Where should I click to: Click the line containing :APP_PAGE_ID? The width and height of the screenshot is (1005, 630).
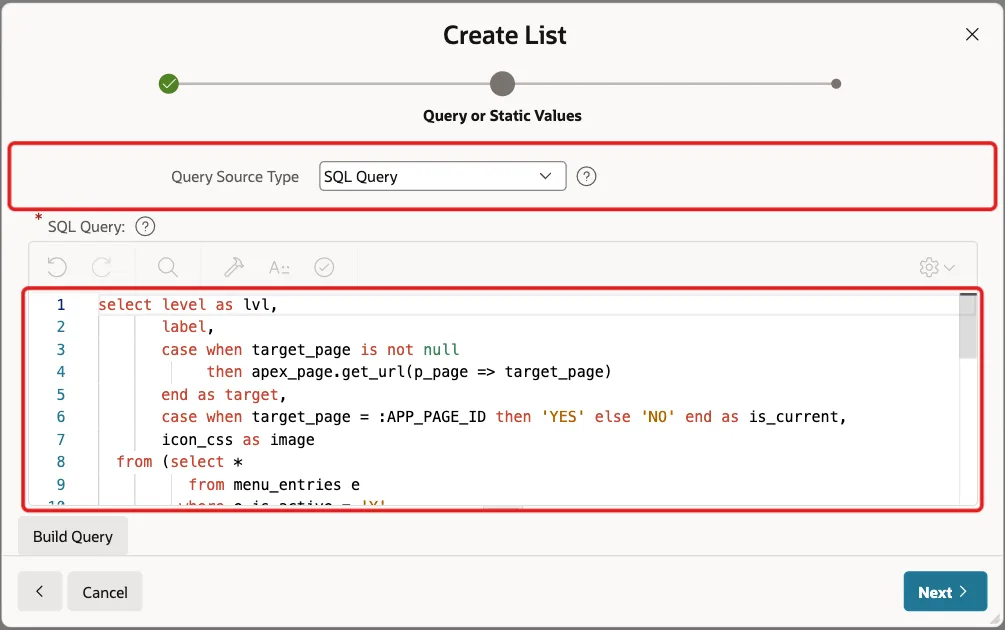coord(504,417)
